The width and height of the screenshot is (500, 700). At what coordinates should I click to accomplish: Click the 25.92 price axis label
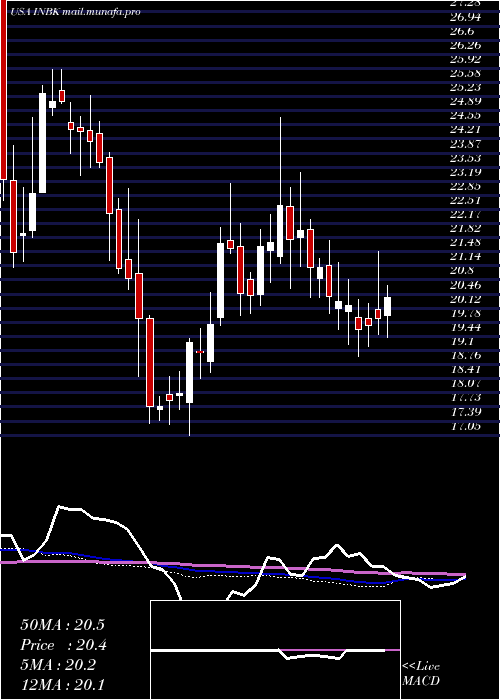(x=465, y=60)
